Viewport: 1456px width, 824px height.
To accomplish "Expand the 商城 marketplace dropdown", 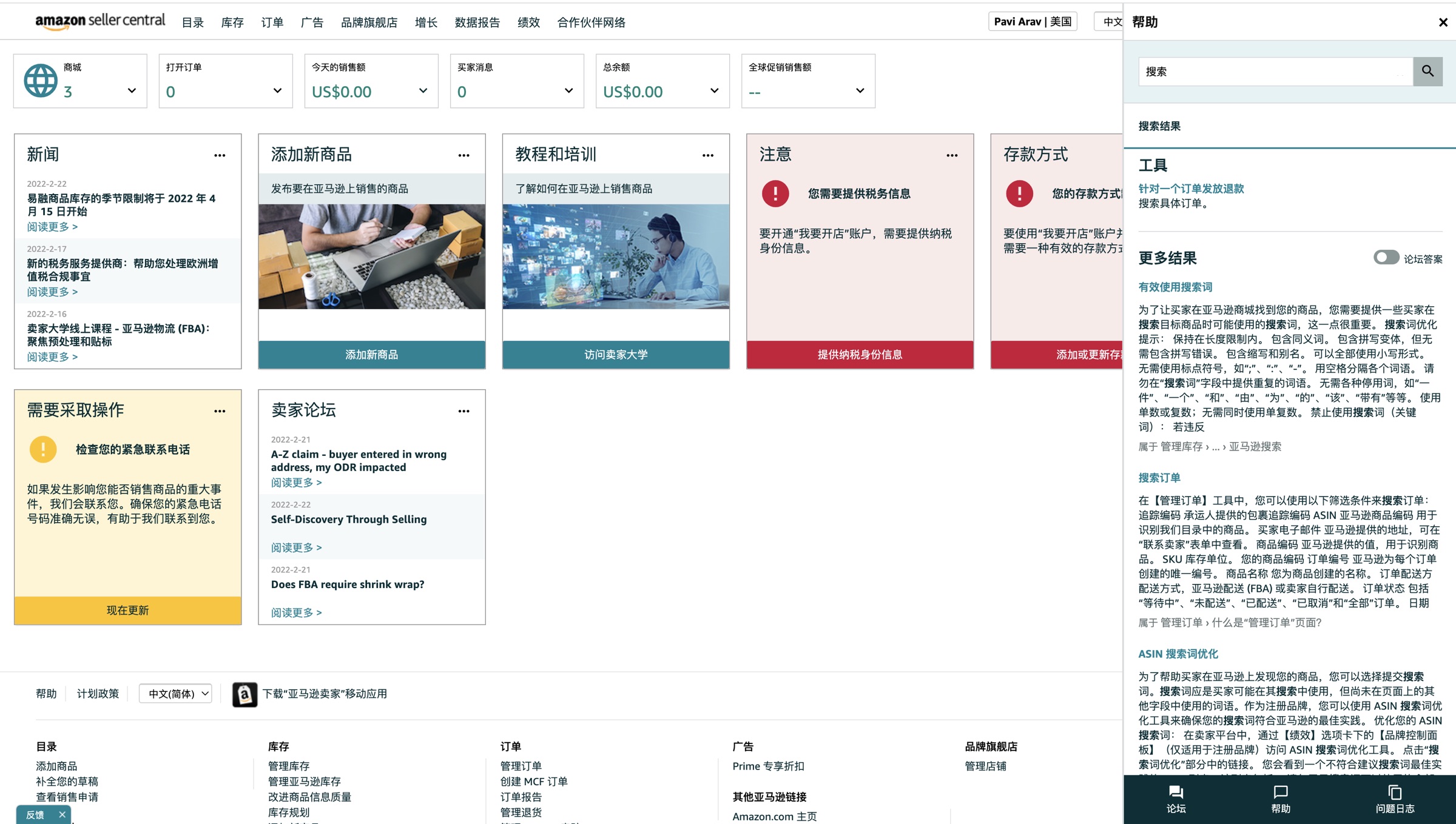I will (132, 91).
